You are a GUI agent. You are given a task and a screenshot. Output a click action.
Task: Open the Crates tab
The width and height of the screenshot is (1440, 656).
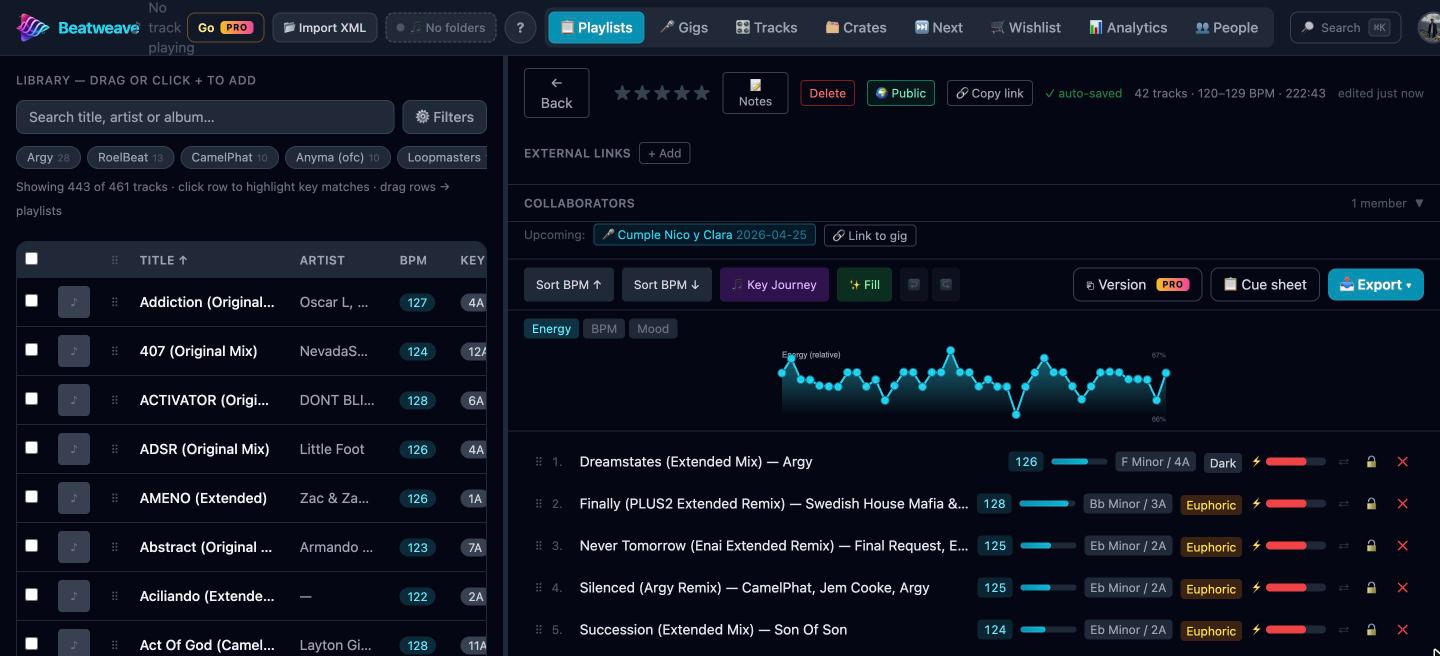tap(856, 28)
